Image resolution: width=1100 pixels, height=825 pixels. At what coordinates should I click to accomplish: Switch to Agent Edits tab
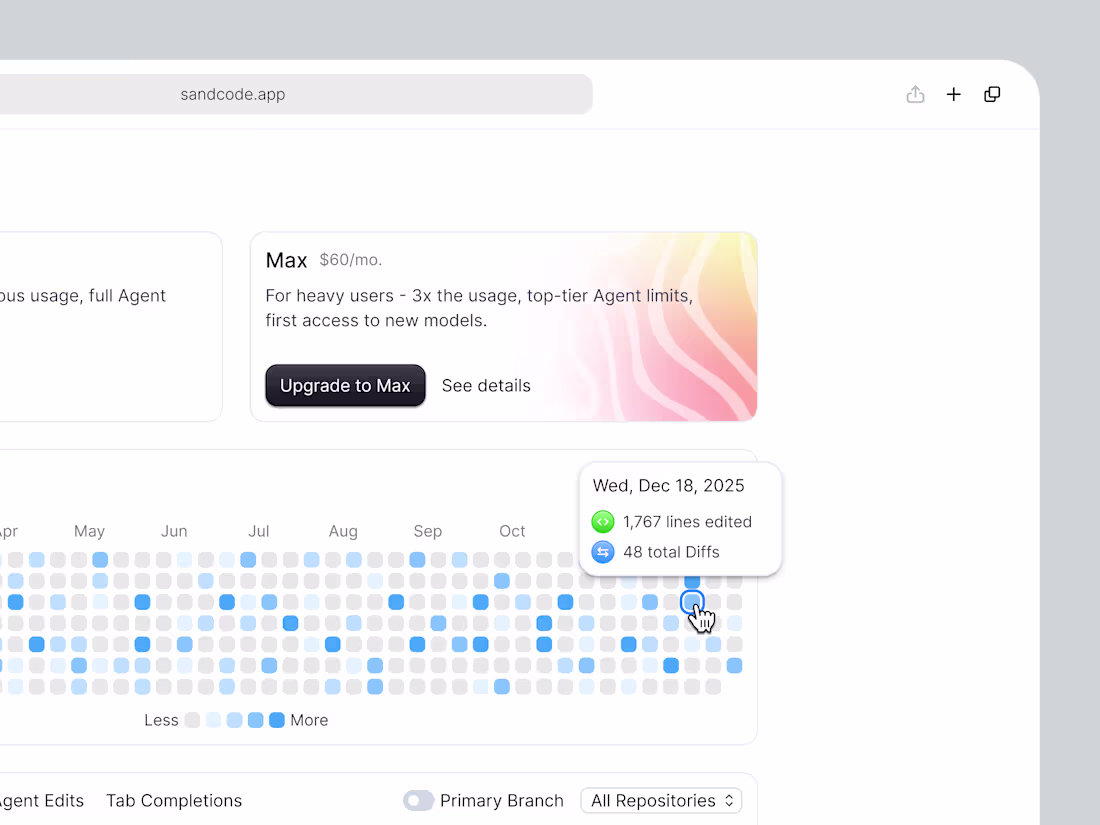41,800
